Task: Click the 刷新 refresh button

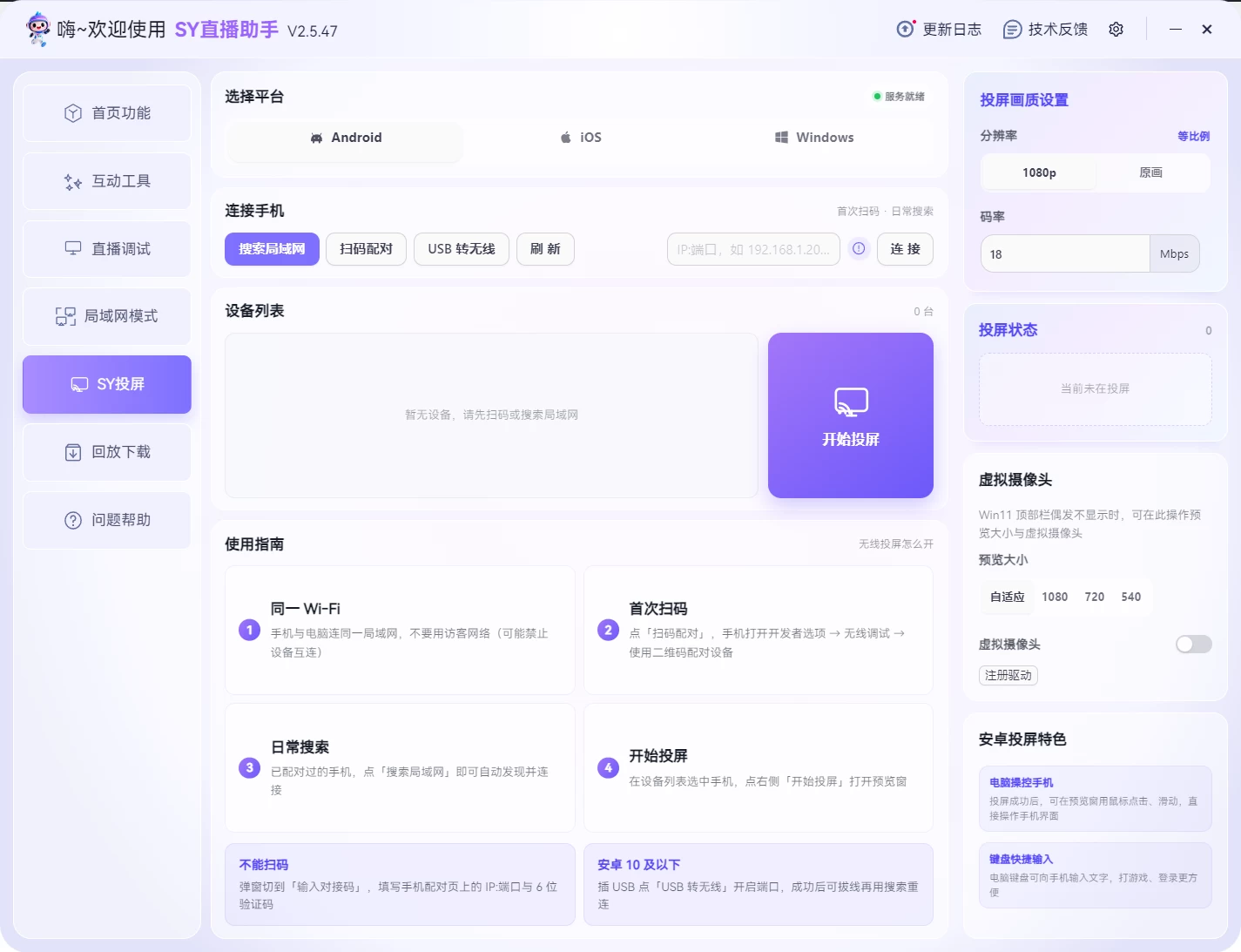Action: (545, 249)
